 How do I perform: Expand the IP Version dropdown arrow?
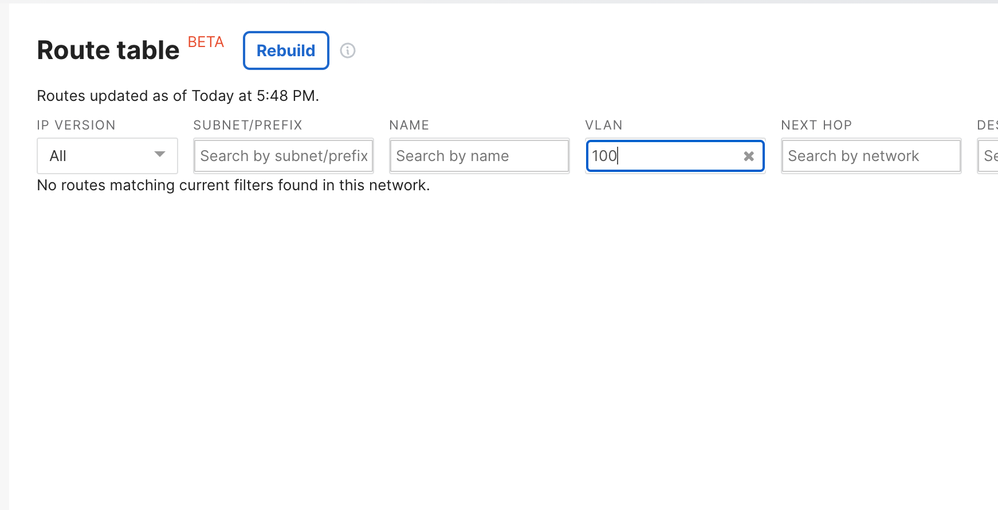tap(160, 155)
